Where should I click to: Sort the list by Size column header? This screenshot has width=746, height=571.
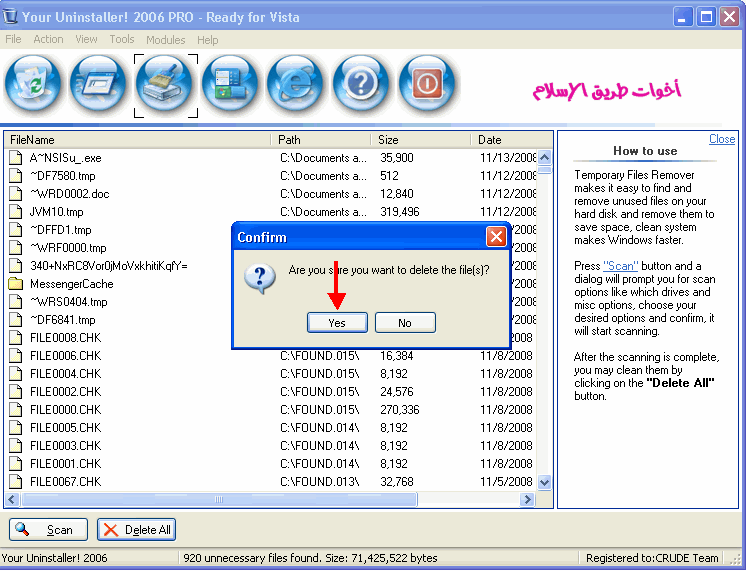coord(421,140)
